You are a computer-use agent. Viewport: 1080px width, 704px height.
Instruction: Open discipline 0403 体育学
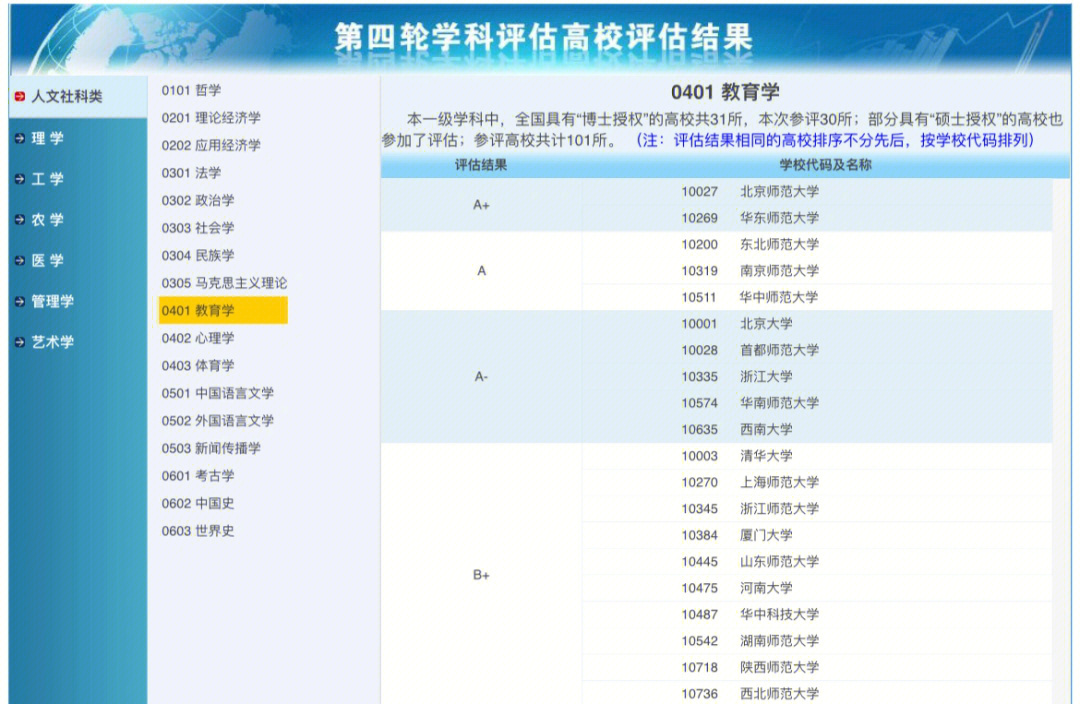point(198,366)
